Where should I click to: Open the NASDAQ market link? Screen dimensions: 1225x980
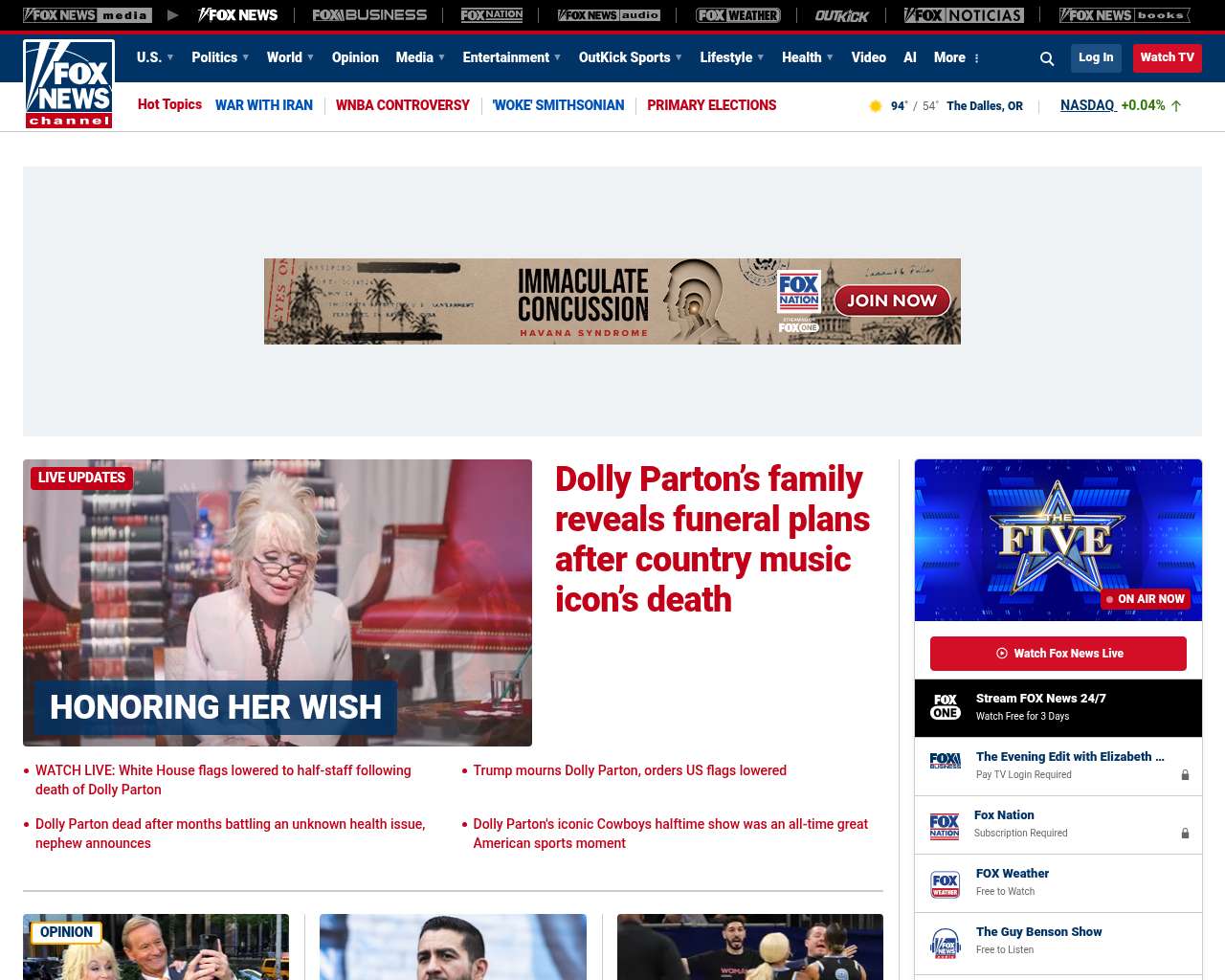click(x=1088, y=105)
